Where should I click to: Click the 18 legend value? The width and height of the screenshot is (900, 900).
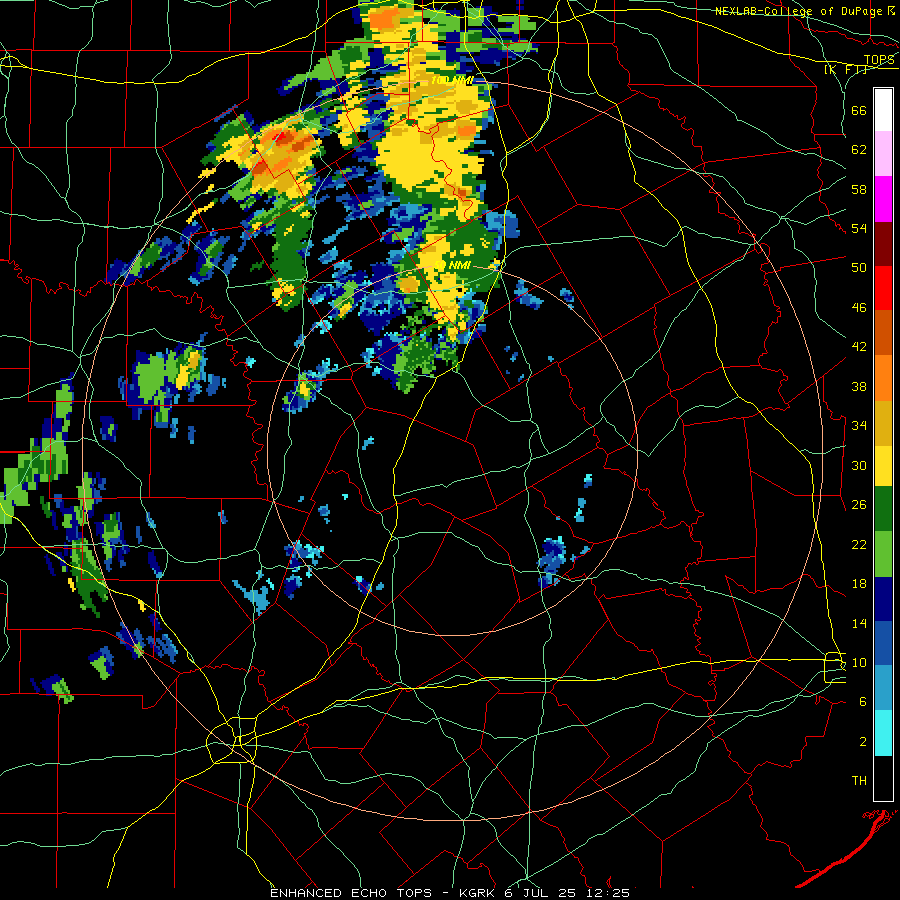(x=859, y=584)
